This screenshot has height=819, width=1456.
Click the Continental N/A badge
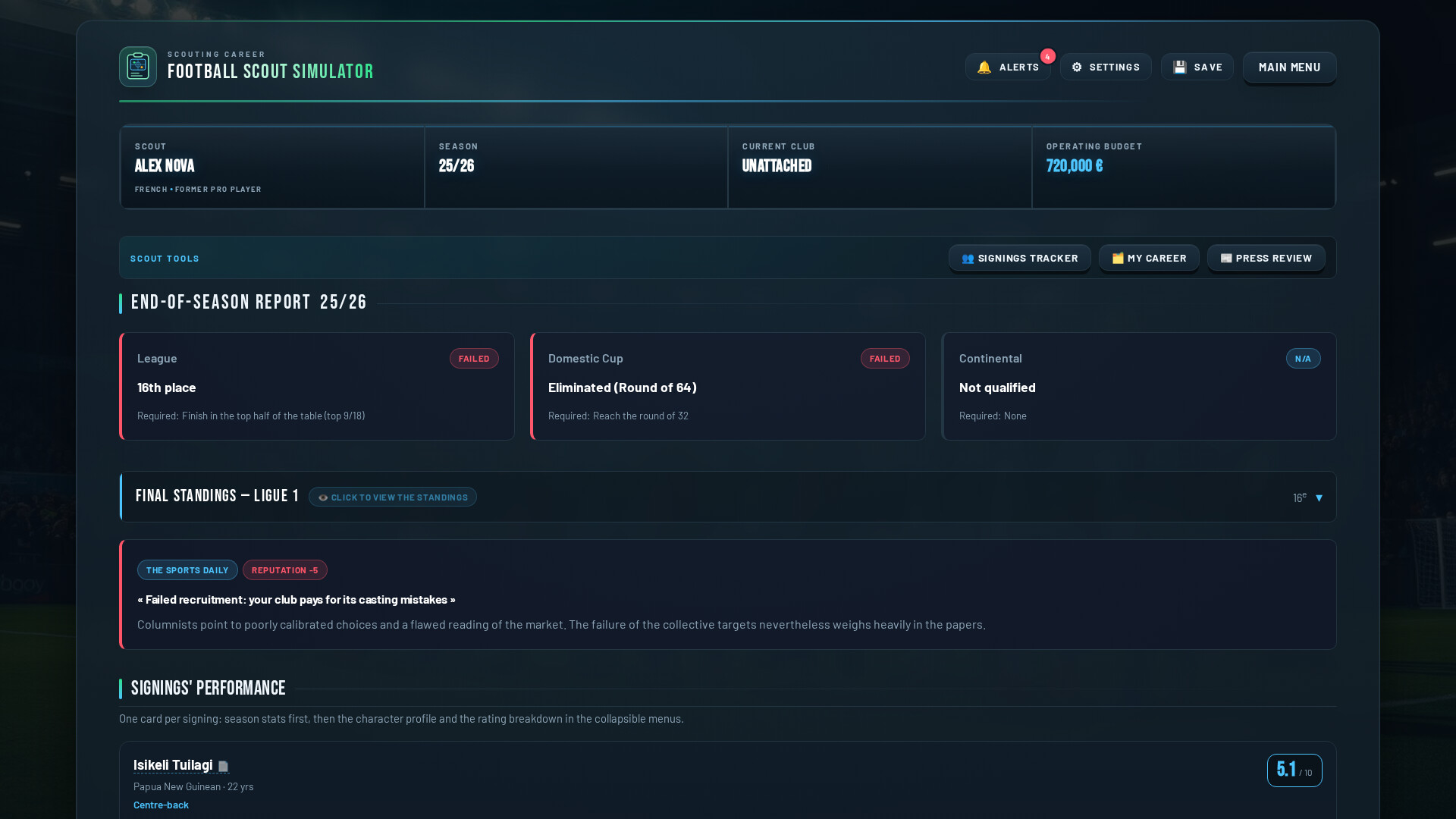coord(1303,359)
